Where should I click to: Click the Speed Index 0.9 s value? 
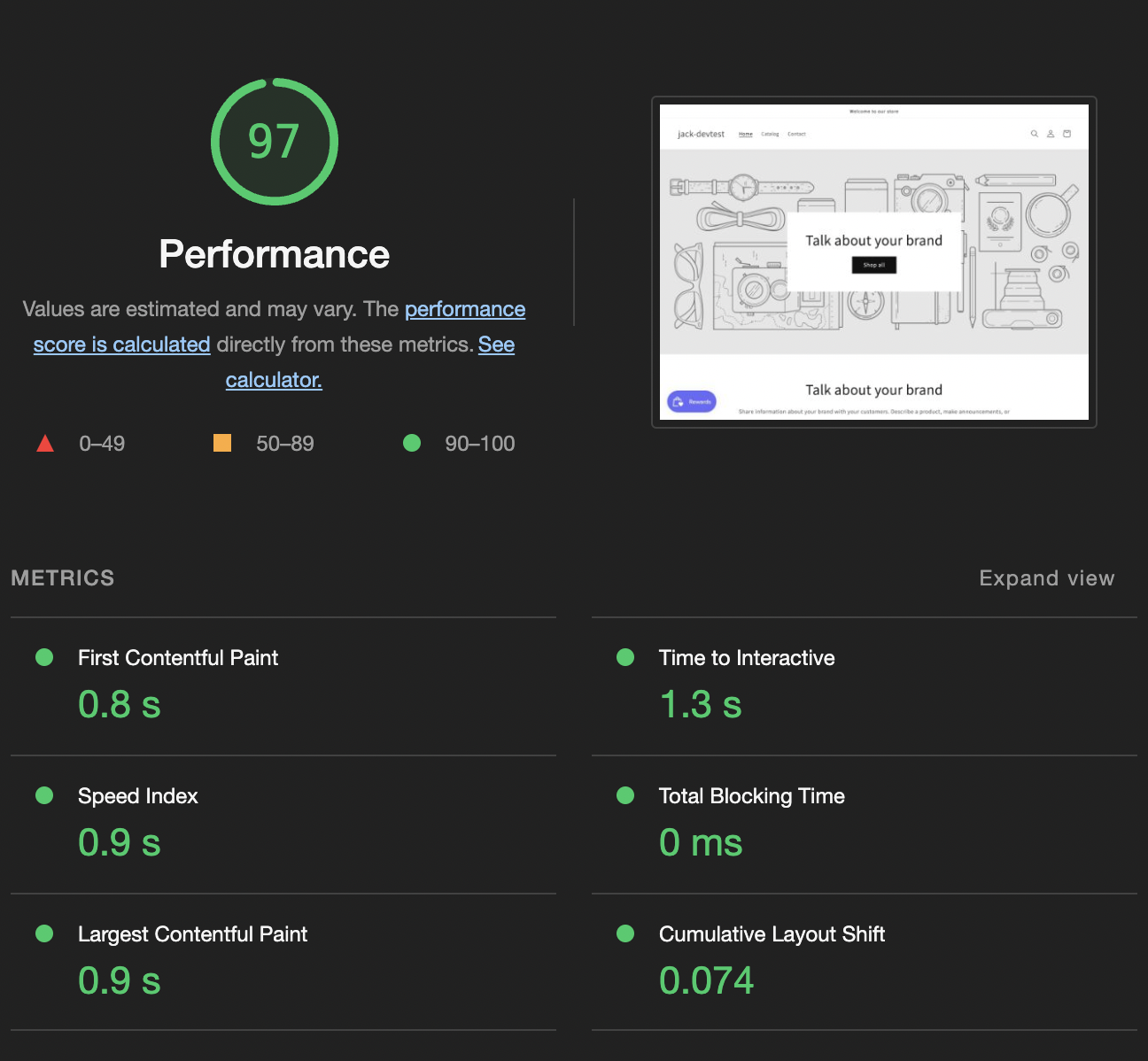tap(120, 842)
